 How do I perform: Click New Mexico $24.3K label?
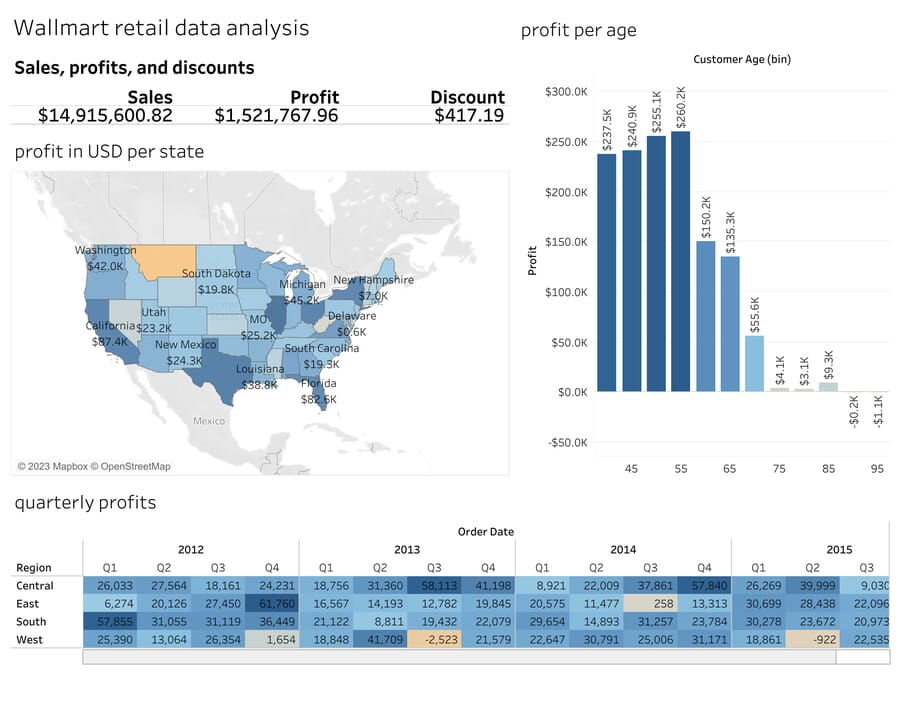tap(185, 352)
